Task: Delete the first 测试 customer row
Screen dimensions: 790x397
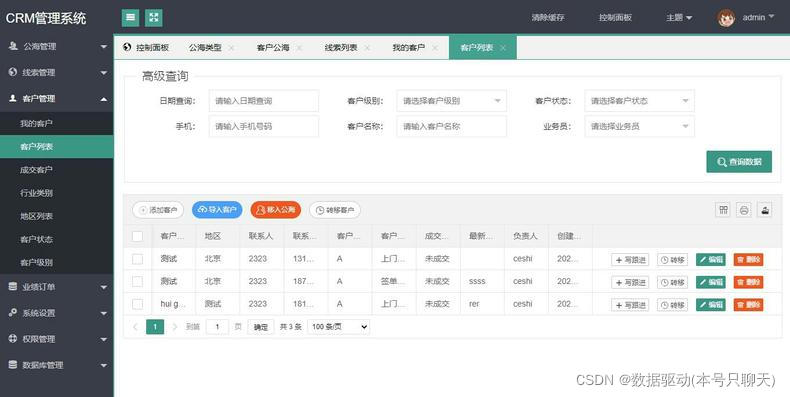Action: click(x=748, y=260)
